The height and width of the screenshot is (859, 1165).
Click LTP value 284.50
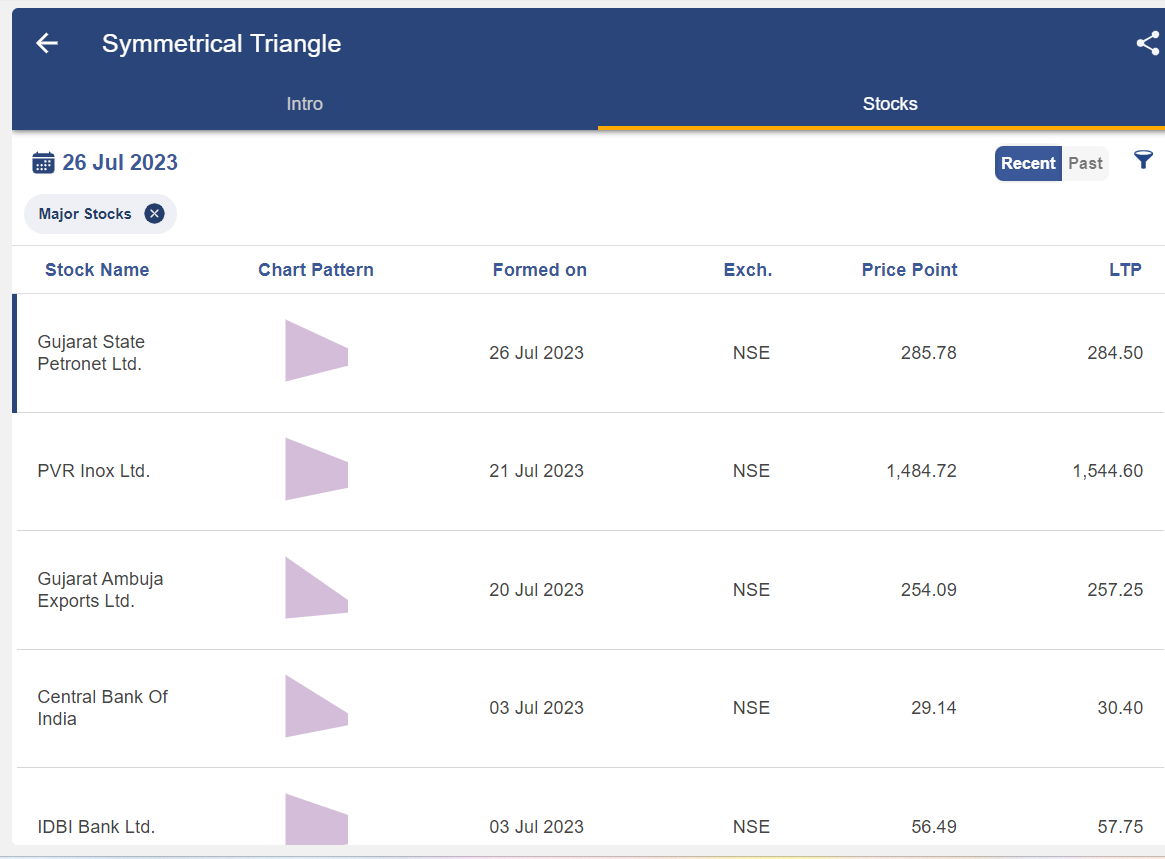click(x=1115, y=353)
